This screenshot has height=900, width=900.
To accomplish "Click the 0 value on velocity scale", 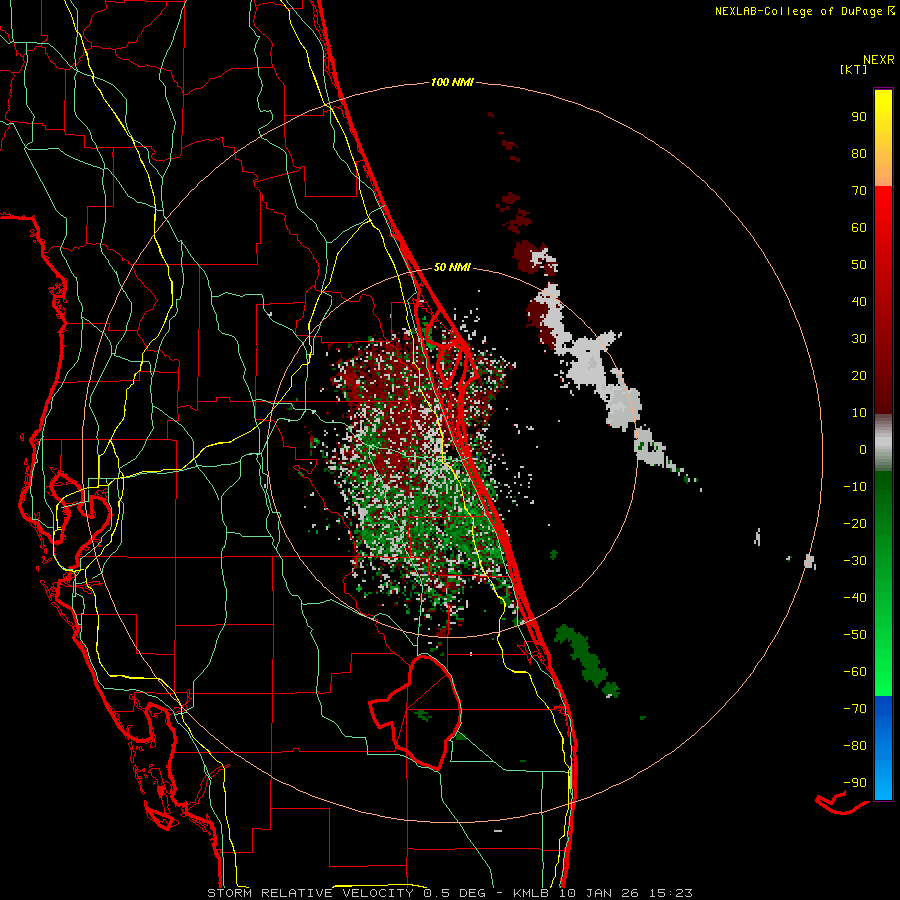I will pyautogui.click(x=863, y=450).
